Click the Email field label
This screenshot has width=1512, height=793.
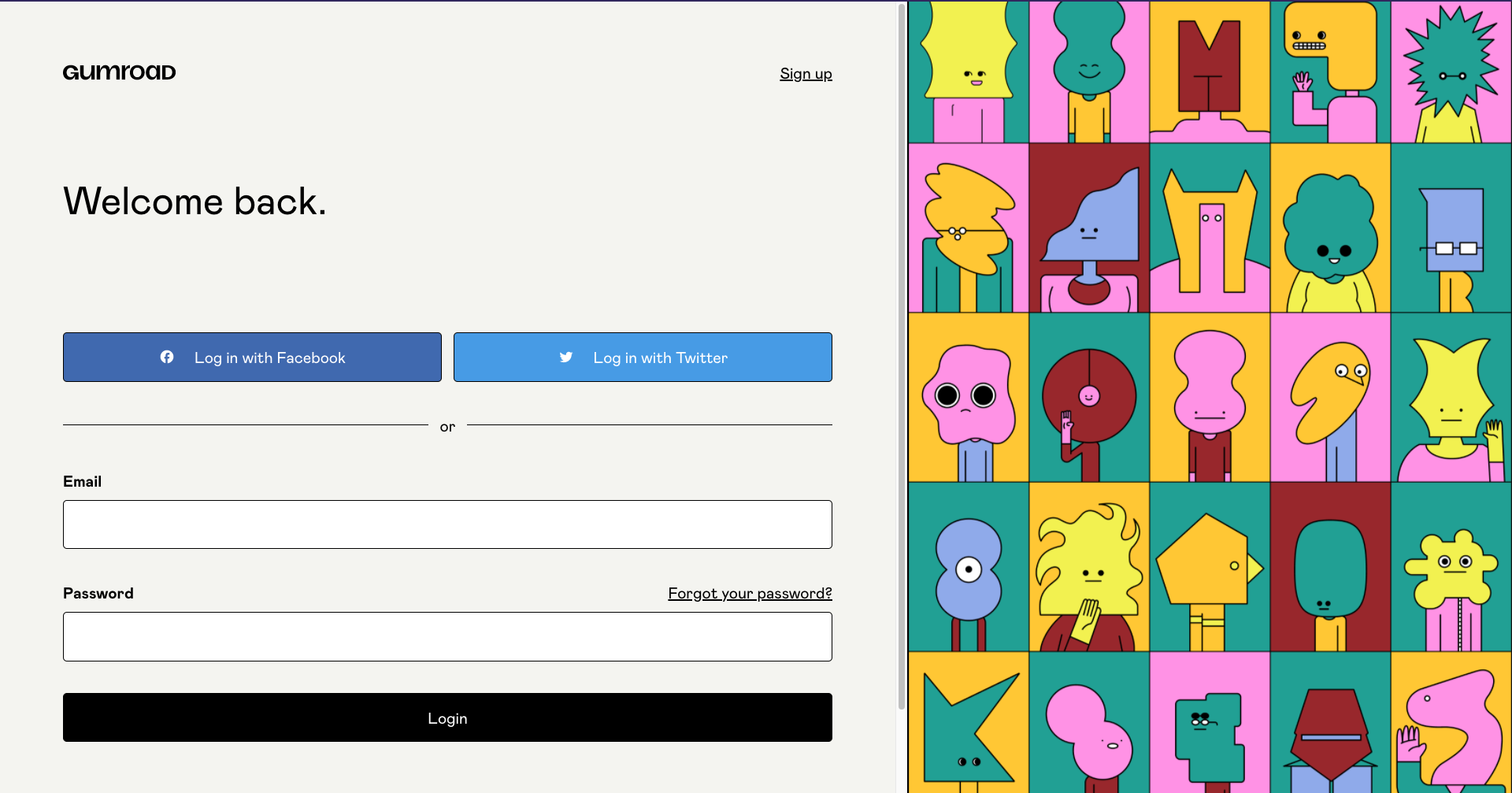tap(82, 481)
